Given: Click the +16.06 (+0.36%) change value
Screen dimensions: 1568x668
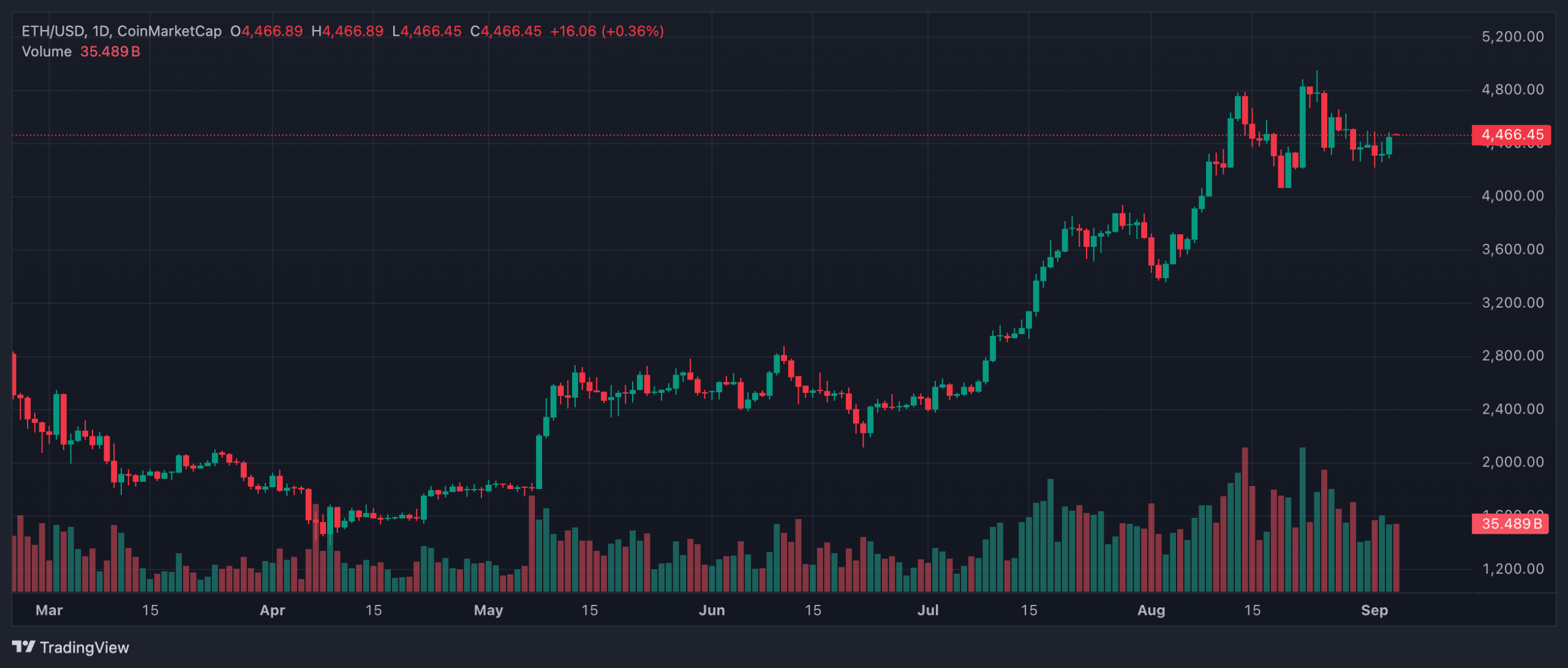Looking at the screenshot, I should coord(606,31).
